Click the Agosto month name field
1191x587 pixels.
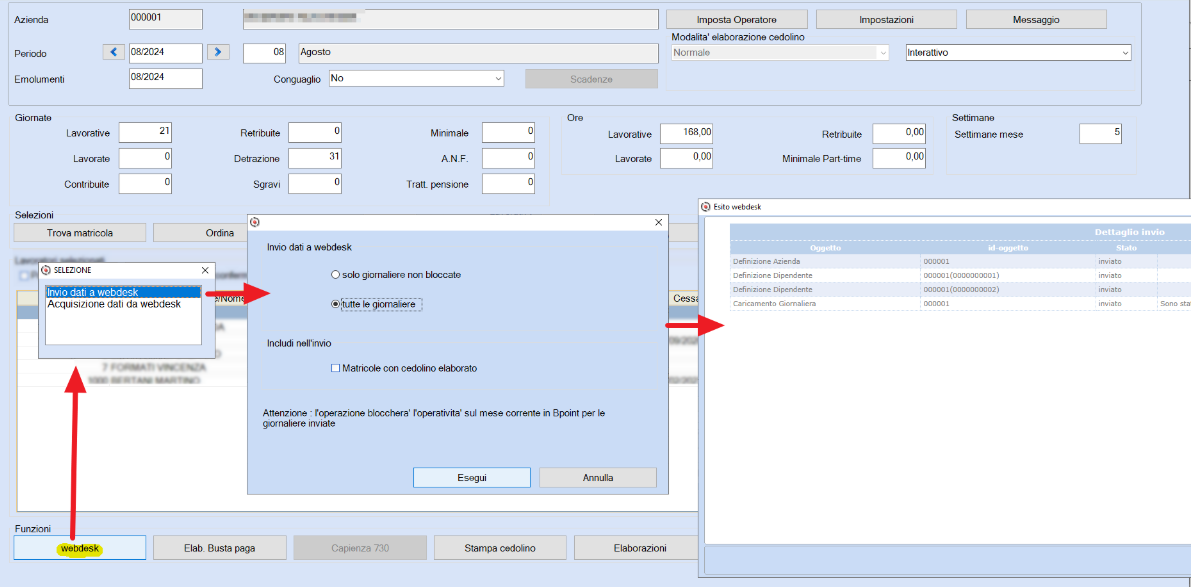[x=478, y=52]
